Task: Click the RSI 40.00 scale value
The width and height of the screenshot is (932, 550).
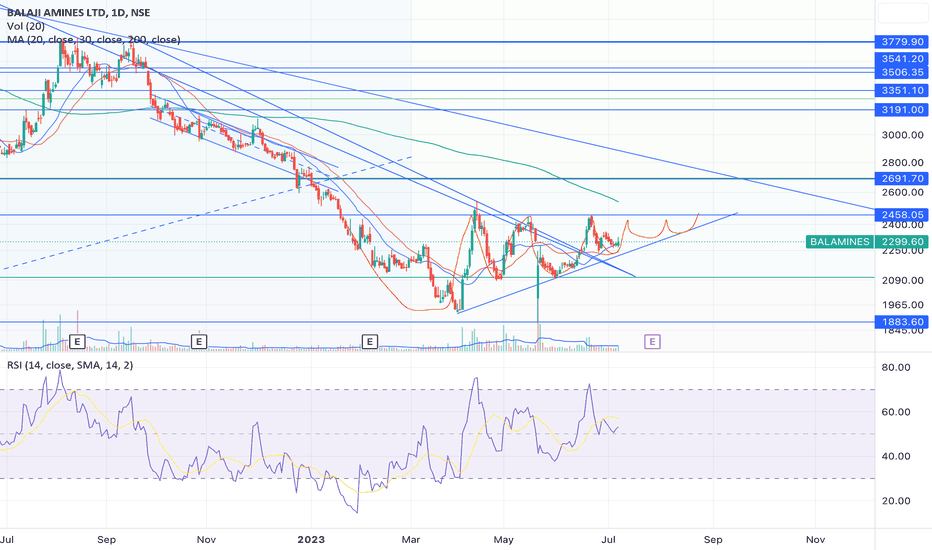Action: coord(896,456)
